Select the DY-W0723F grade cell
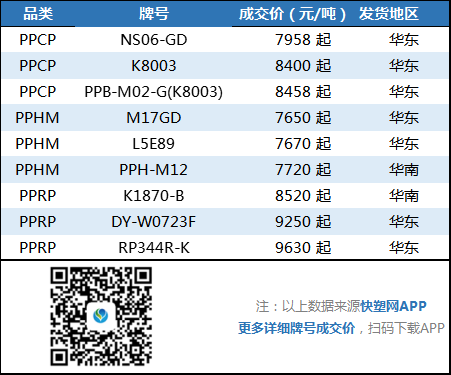Screen dimensions: 451x375 tap(154, 222)
